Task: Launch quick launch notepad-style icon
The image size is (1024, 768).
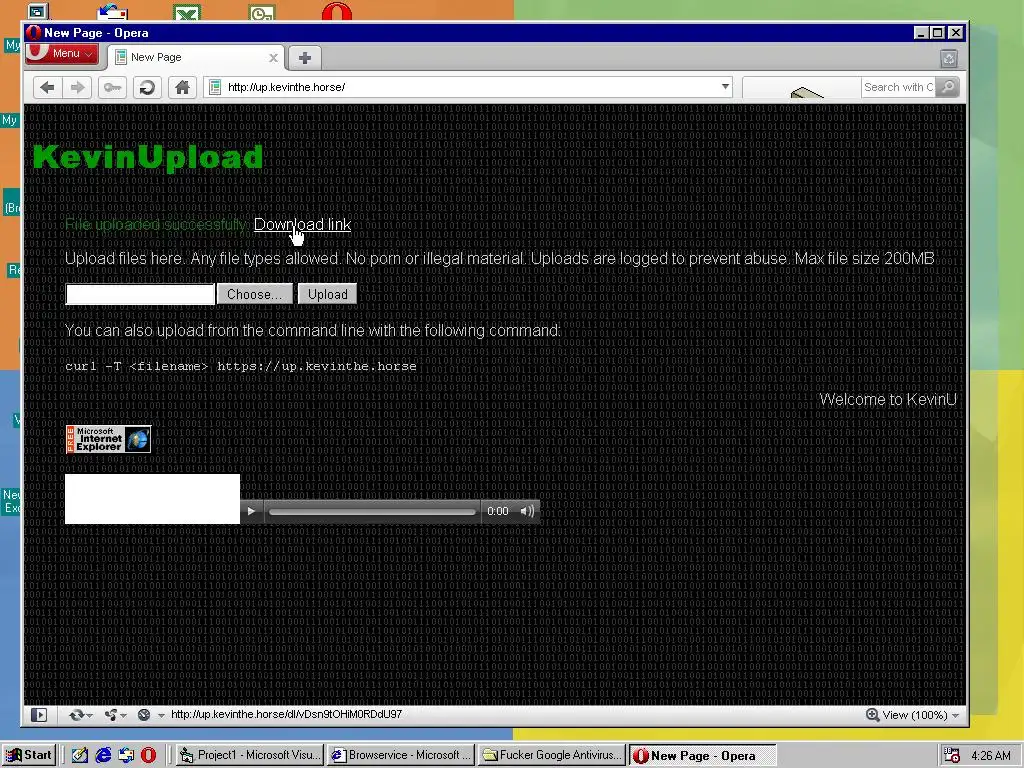Action: tap(80, 756)
